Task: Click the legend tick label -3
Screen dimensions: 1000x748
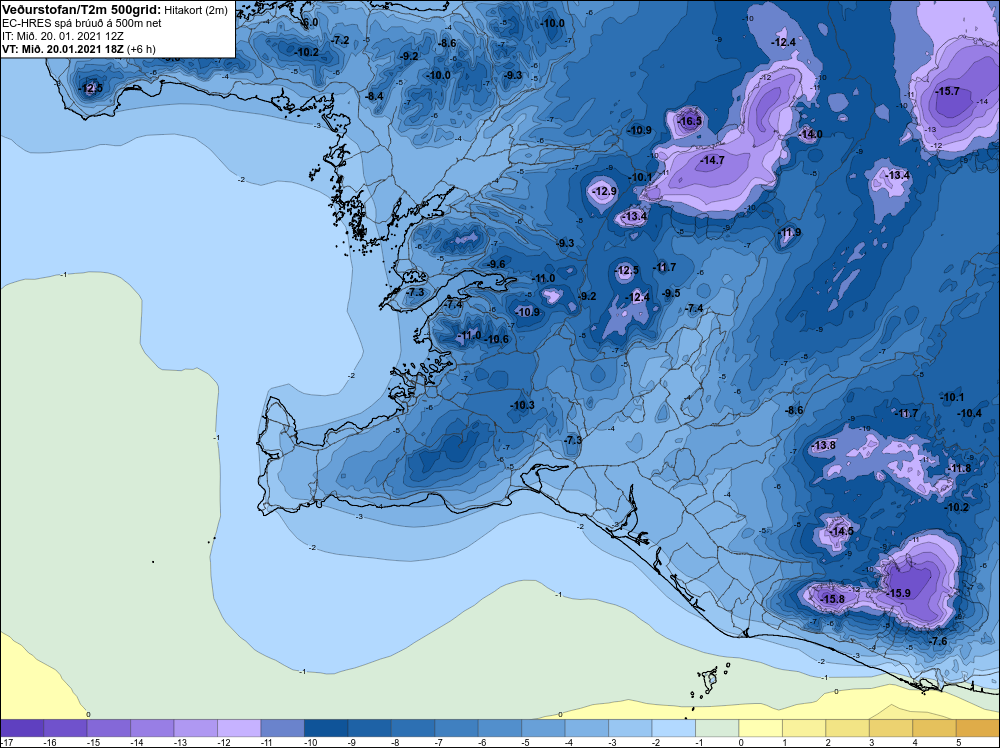Action: 613,742
